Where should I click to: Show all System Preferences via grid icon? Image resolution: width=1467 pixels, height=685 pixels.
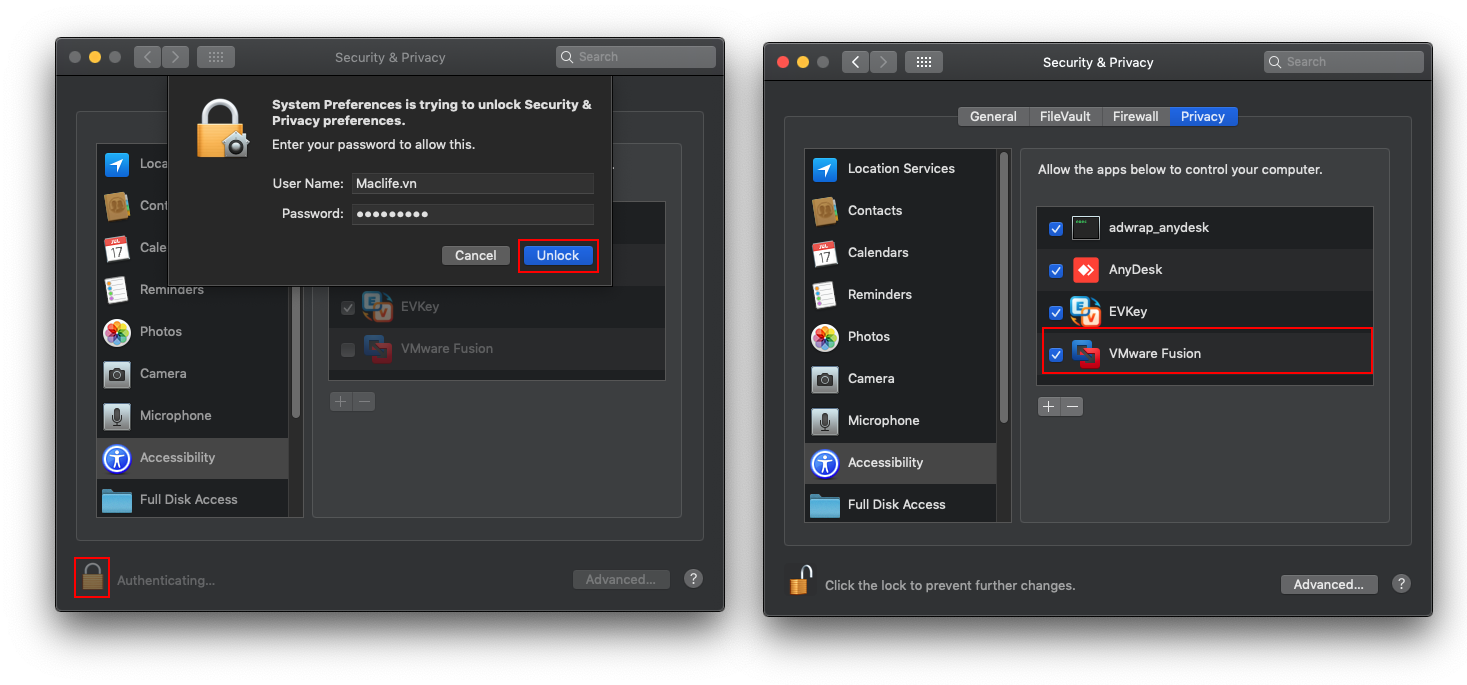(923, 61)
